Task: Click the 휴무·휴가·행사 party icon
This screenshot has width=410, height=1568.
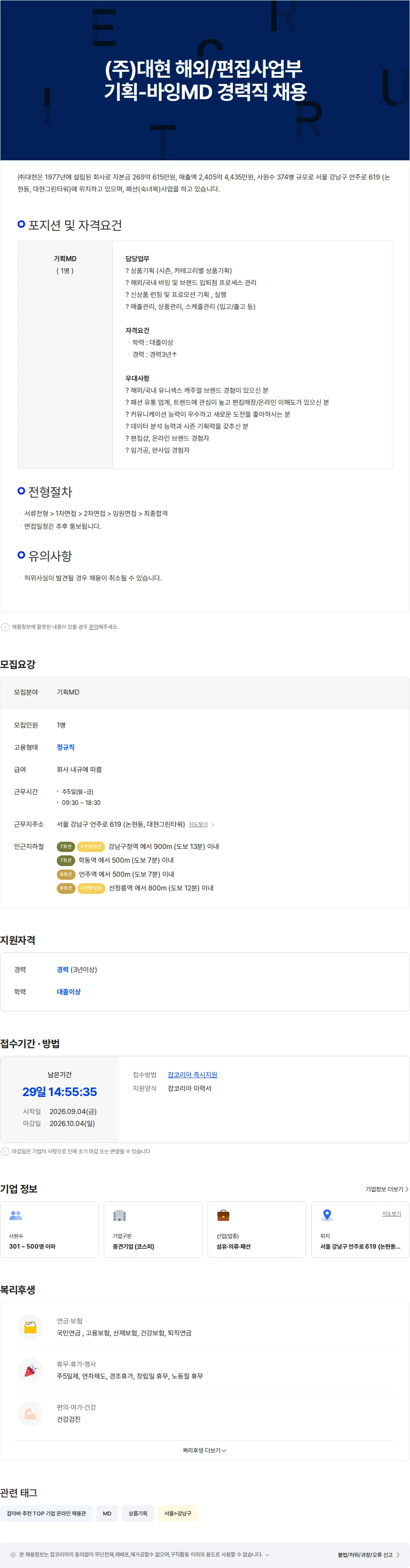Action: (30, 1371)
